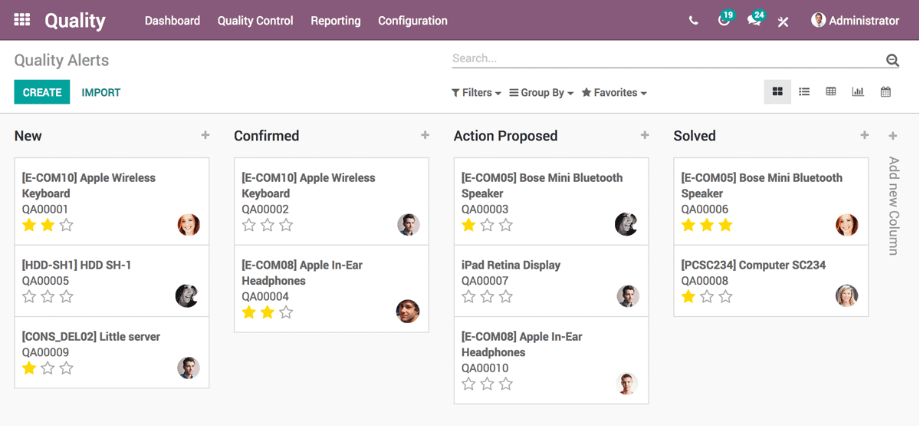Switch to list view
The width and height of the screenshot is (919, 426).
804,92
